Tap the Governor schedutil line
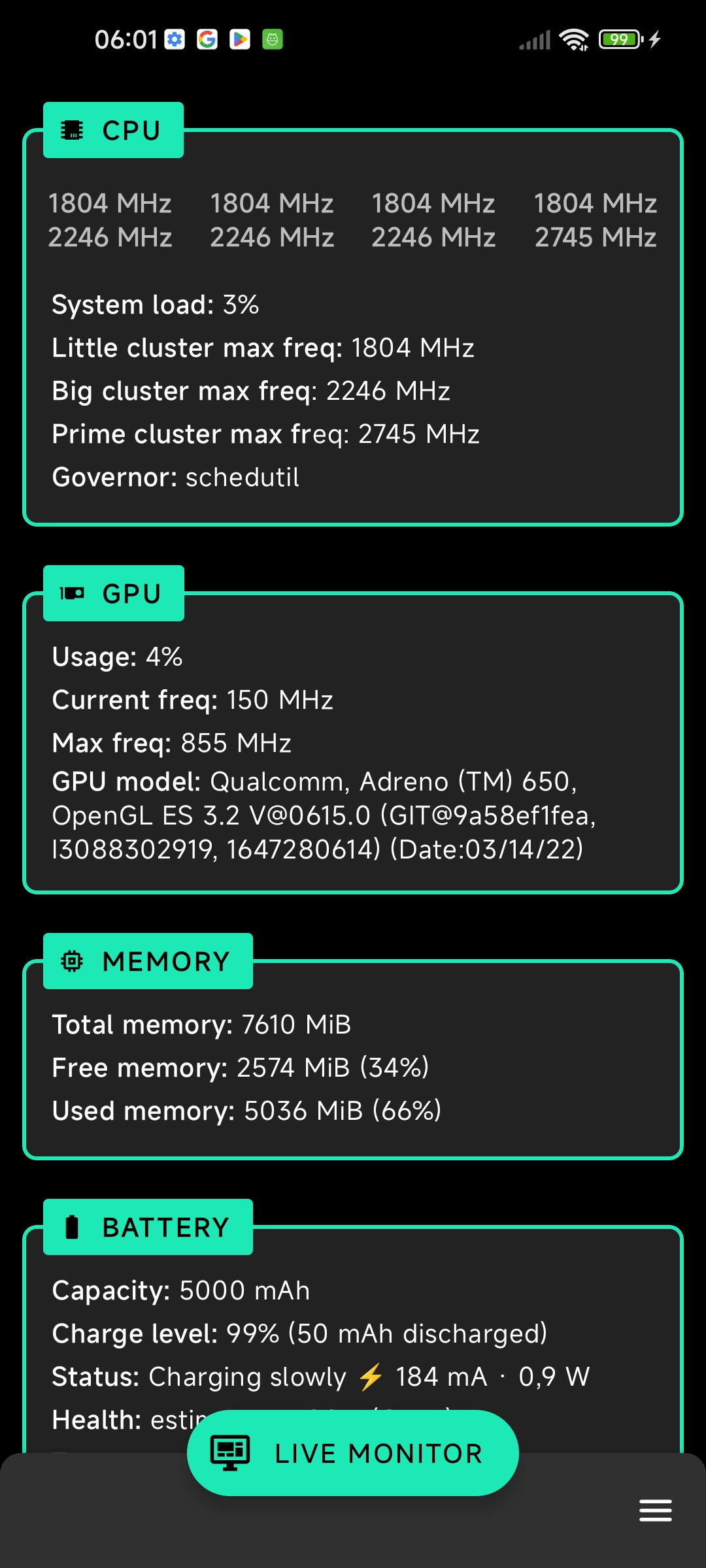 [x=175, y=478]
